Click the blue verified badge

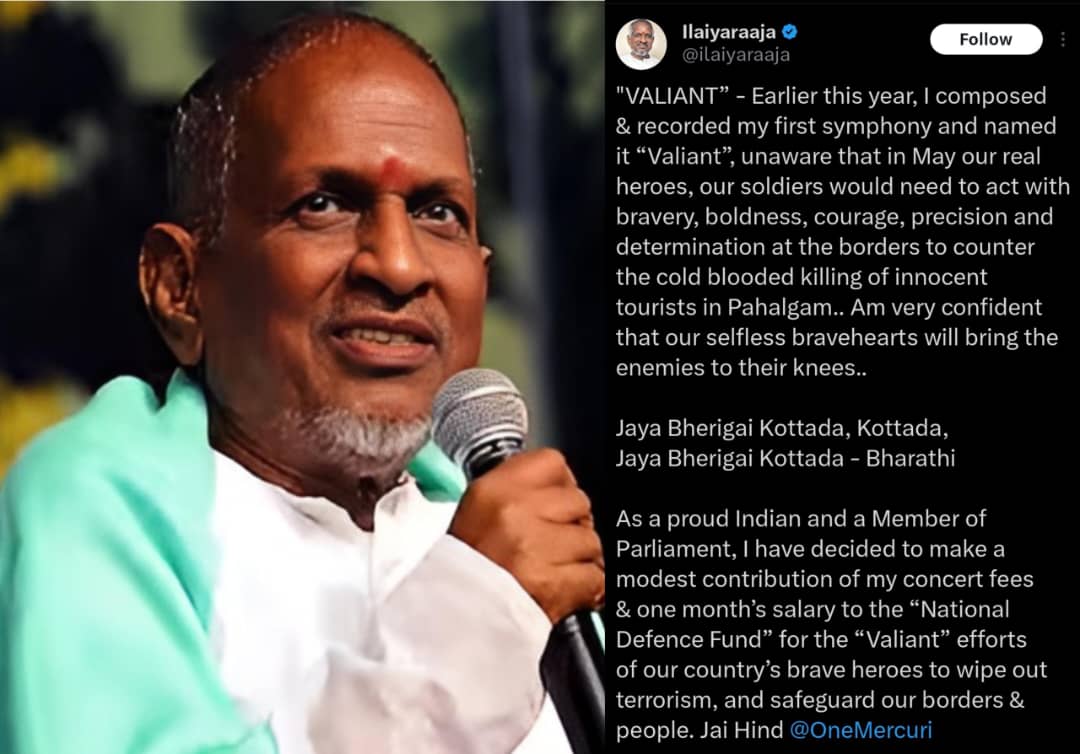tap(790, 32)
